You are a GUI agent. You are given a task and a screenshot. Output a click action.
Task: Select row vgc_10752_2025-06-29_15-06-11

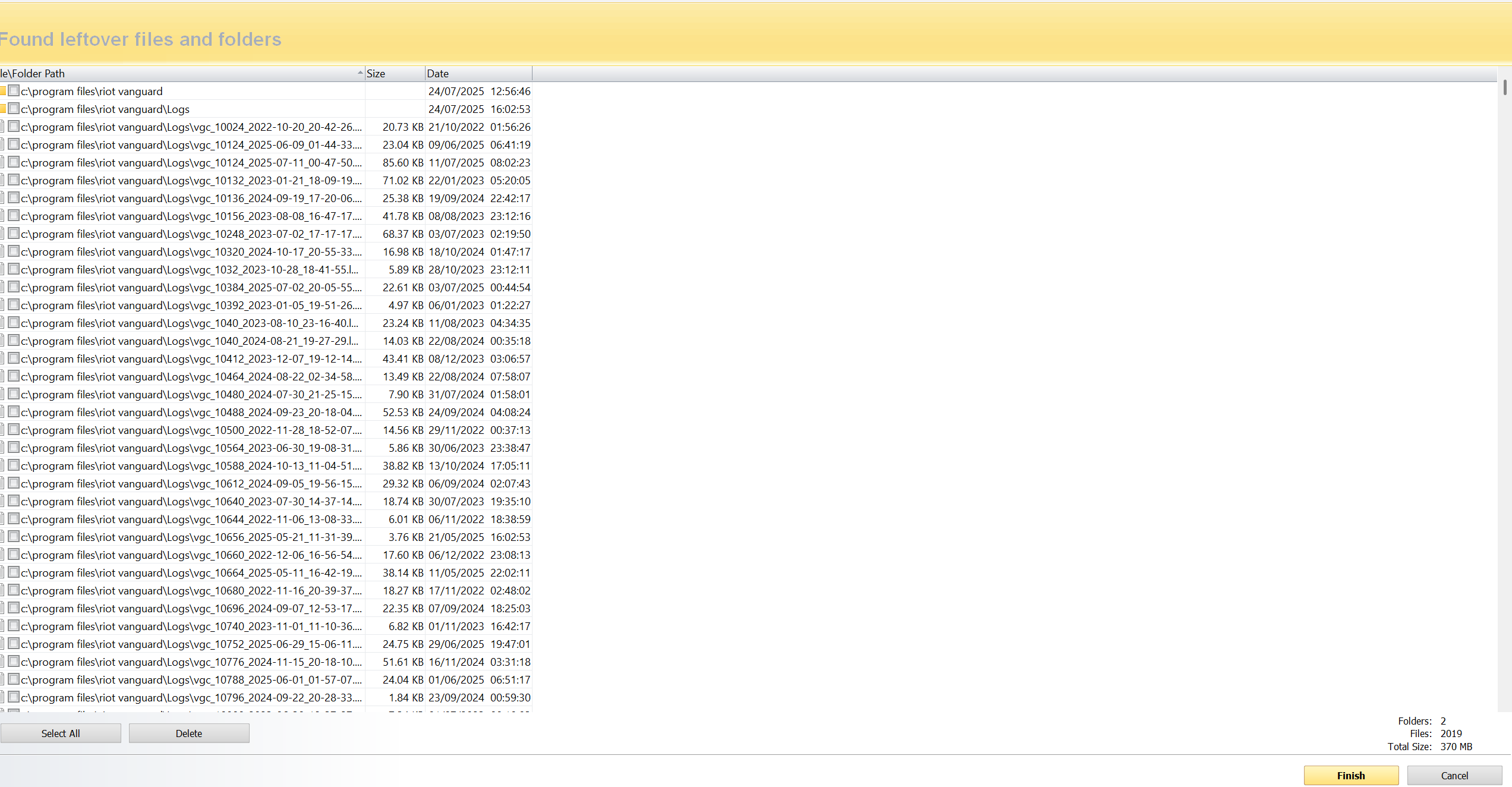click(266, 644)
